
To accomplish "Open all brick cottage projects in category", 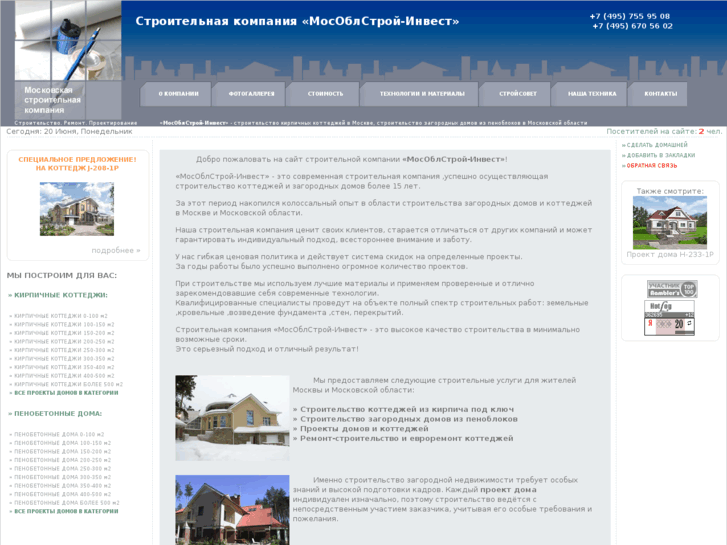I will (66, 393).
